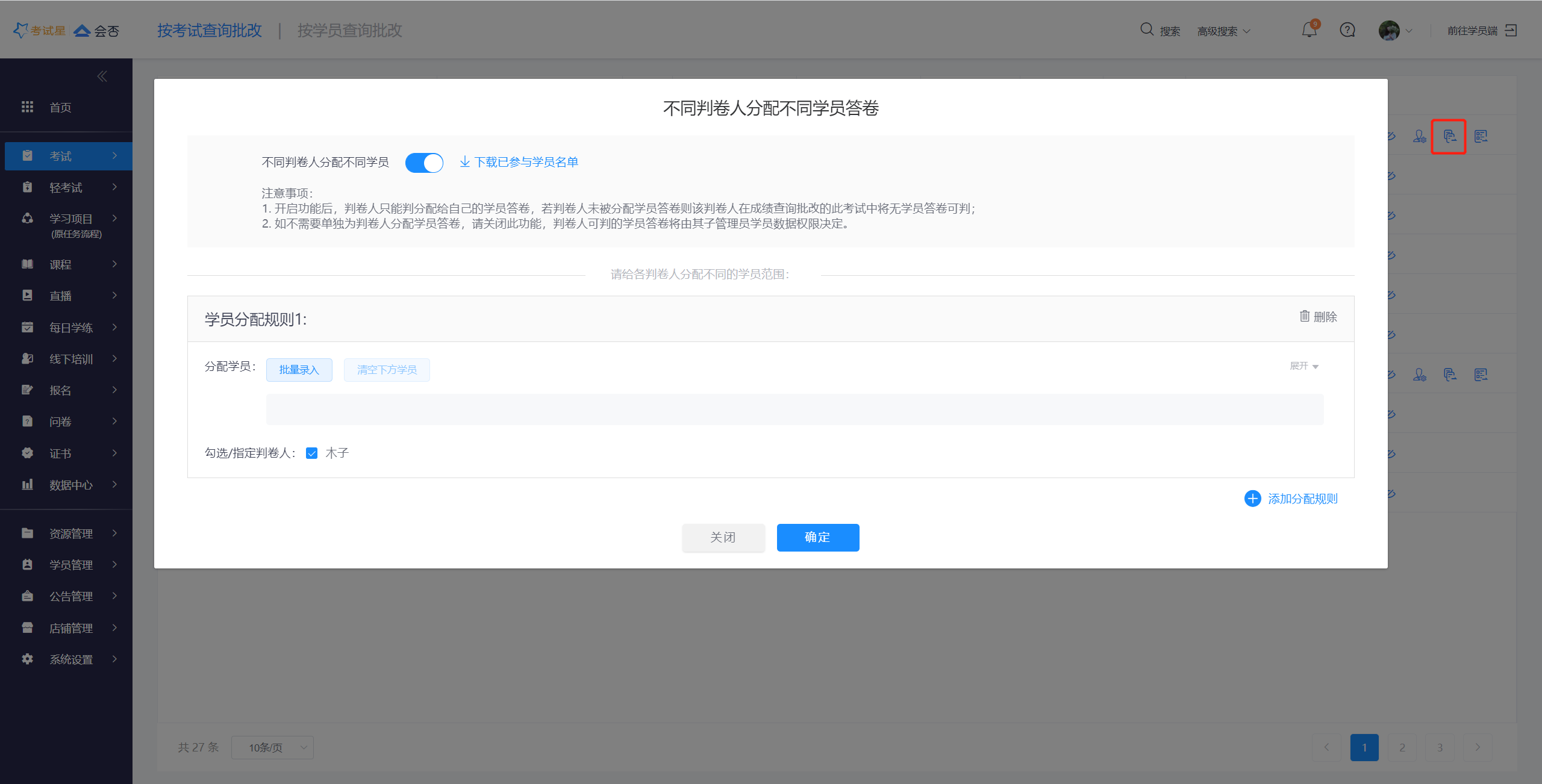Click the trash icon to delete rule 1
This screenshot has height=784, width=1542.
(x=1305, y=316)
